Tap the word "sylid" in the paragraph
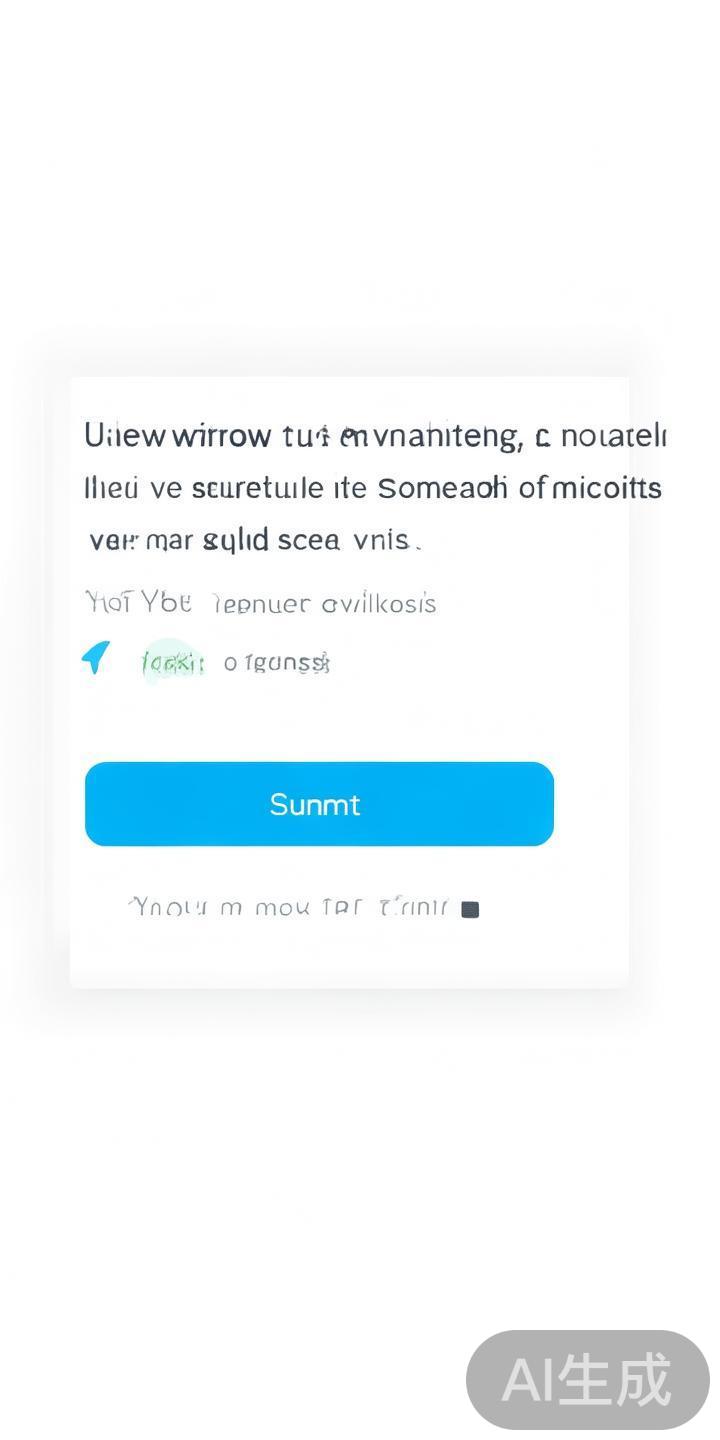The width and height of the screenshot is (720, 1440). click(x=236, y=541)
